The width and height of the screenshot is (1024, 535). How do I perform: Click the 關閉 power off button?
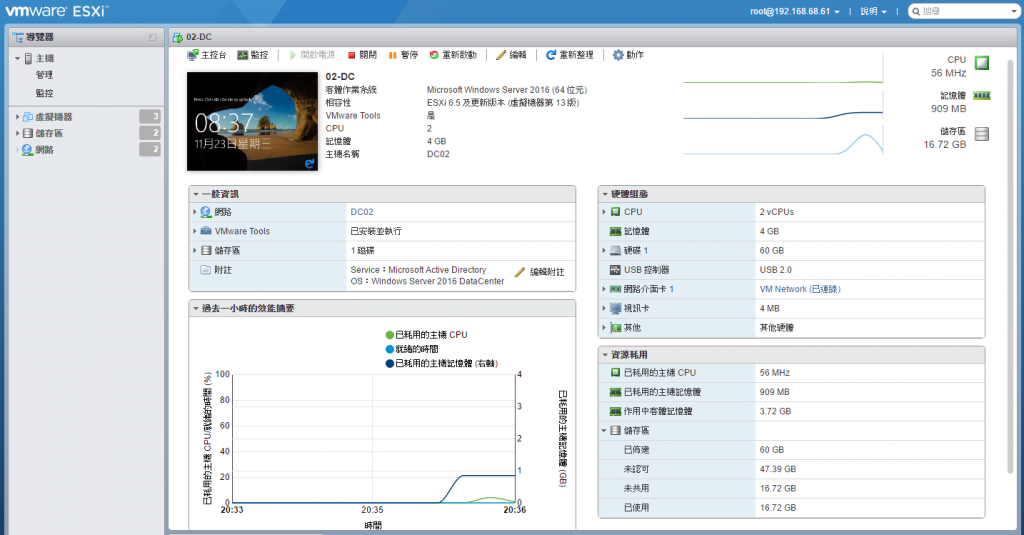coord(362,55)
